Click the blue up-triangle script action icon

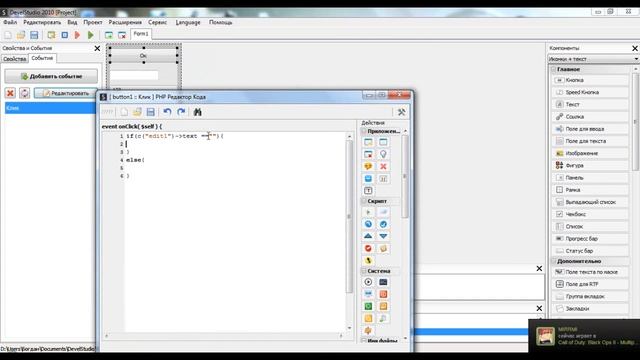(368, 236)
